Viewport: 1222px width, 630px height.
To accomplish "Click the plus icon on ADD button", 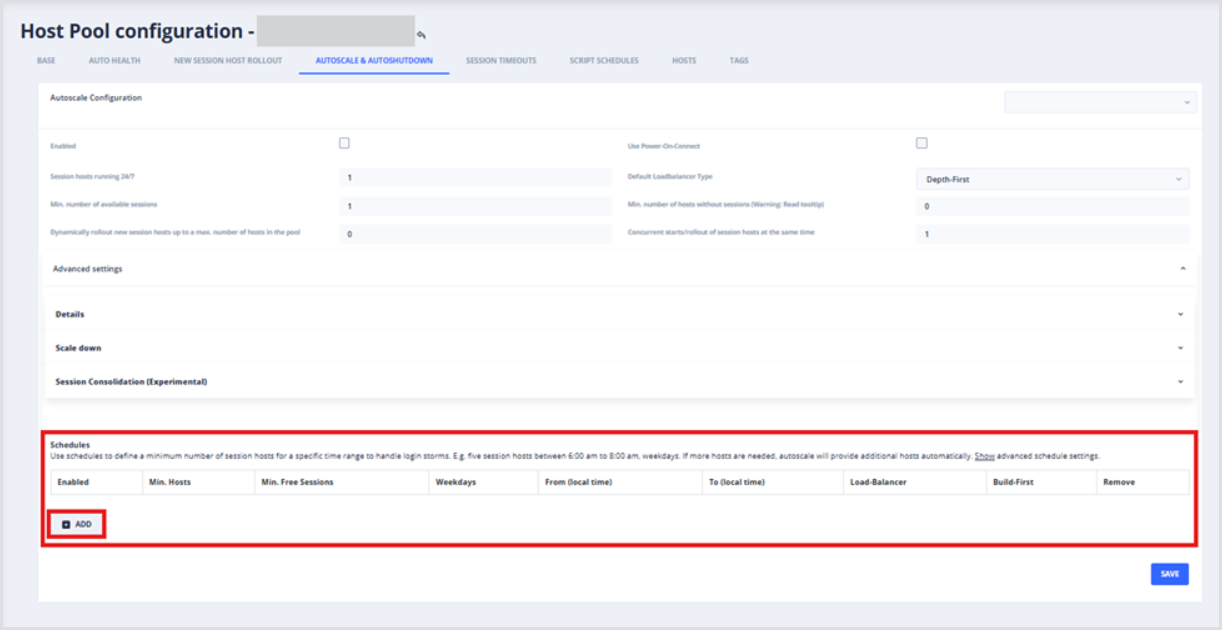I will [x=66, y=524].
